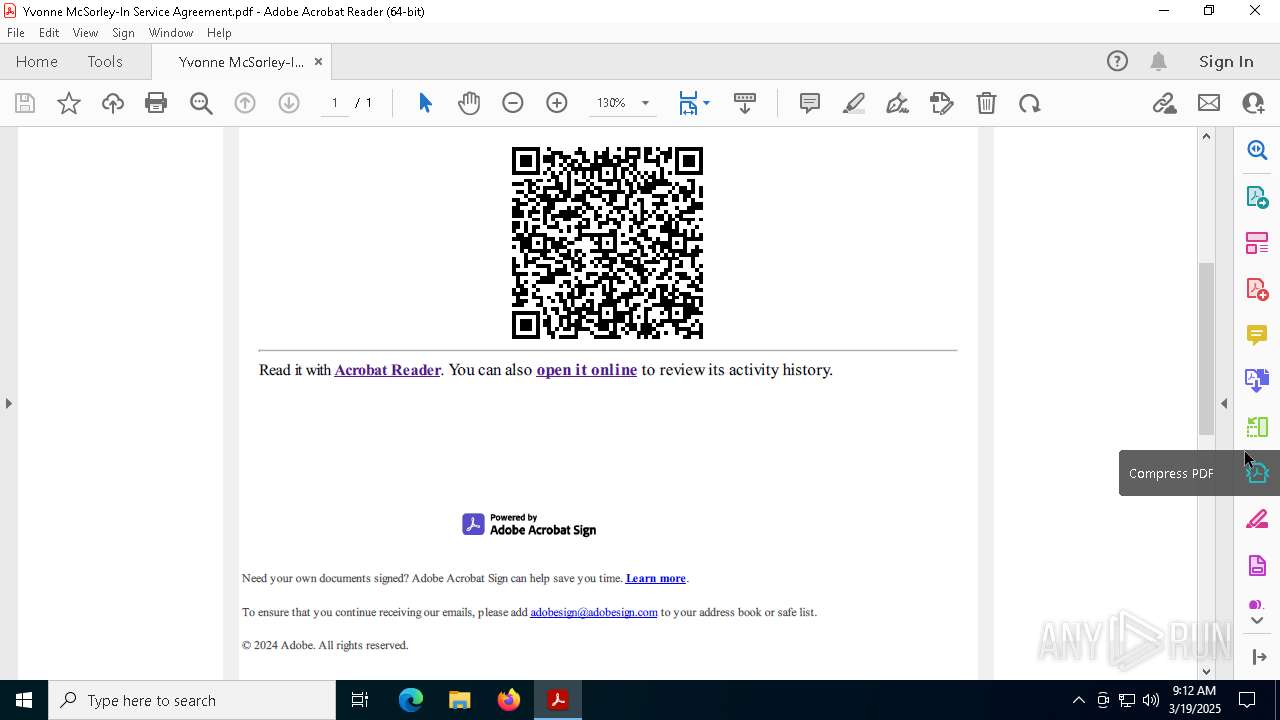Select the Highlight text tool
Image resolution: width=1280 pixels, height=720 pixels.
854,103
